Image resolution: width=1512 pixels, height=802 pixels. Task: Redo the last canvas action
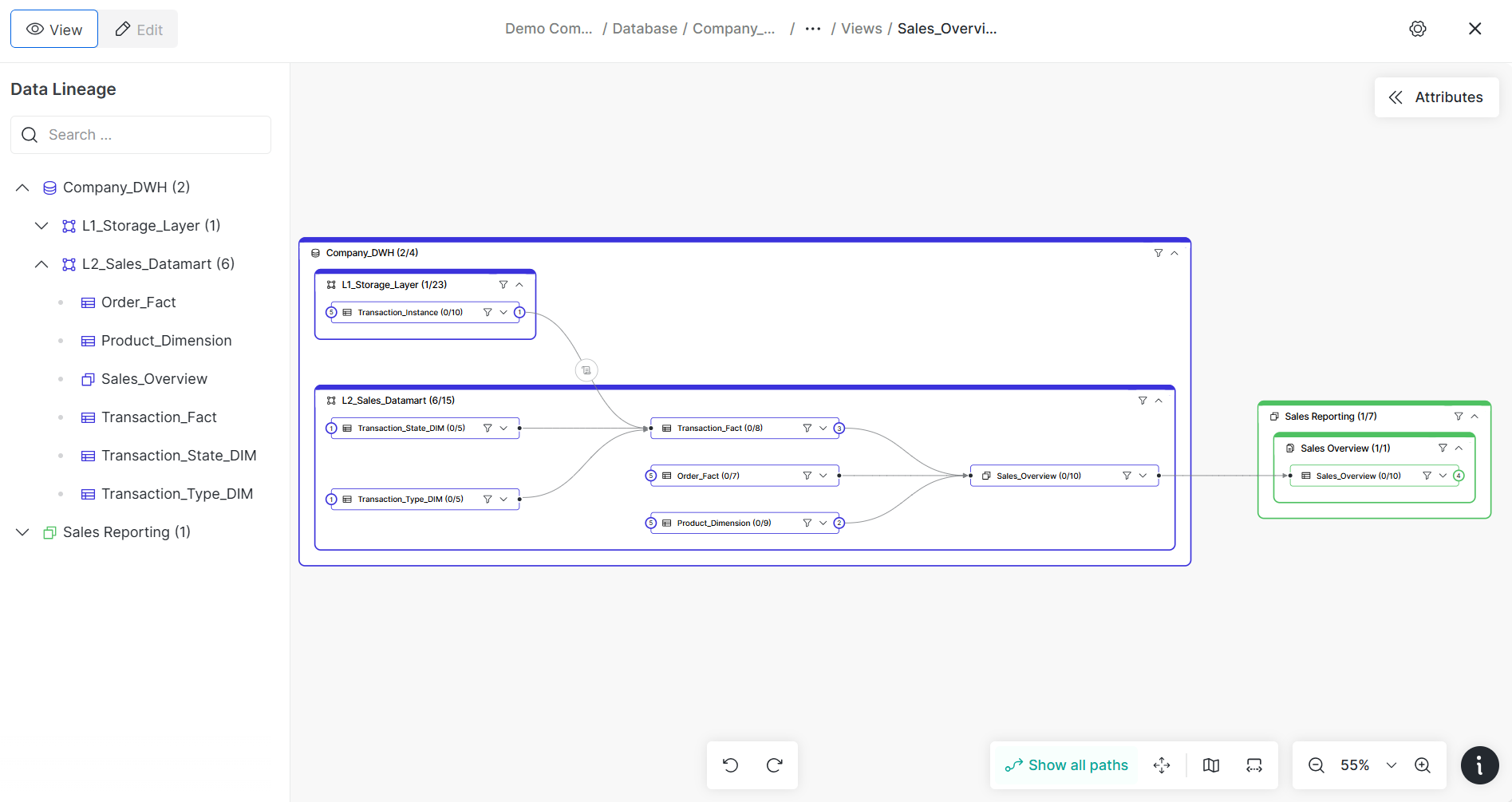[x=774, y=765]
